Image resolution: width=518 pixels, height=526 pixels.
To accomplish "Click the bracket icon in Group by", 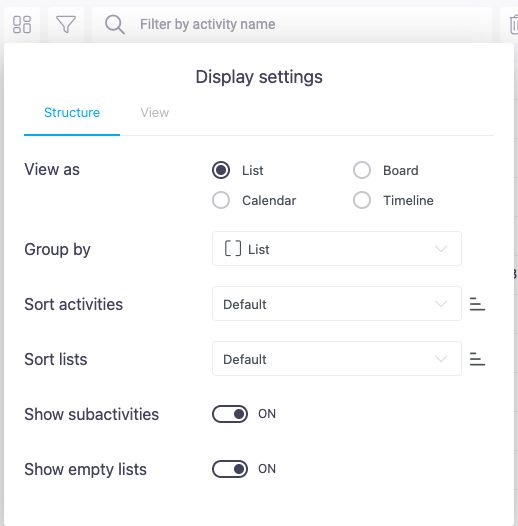I will 232,249.
